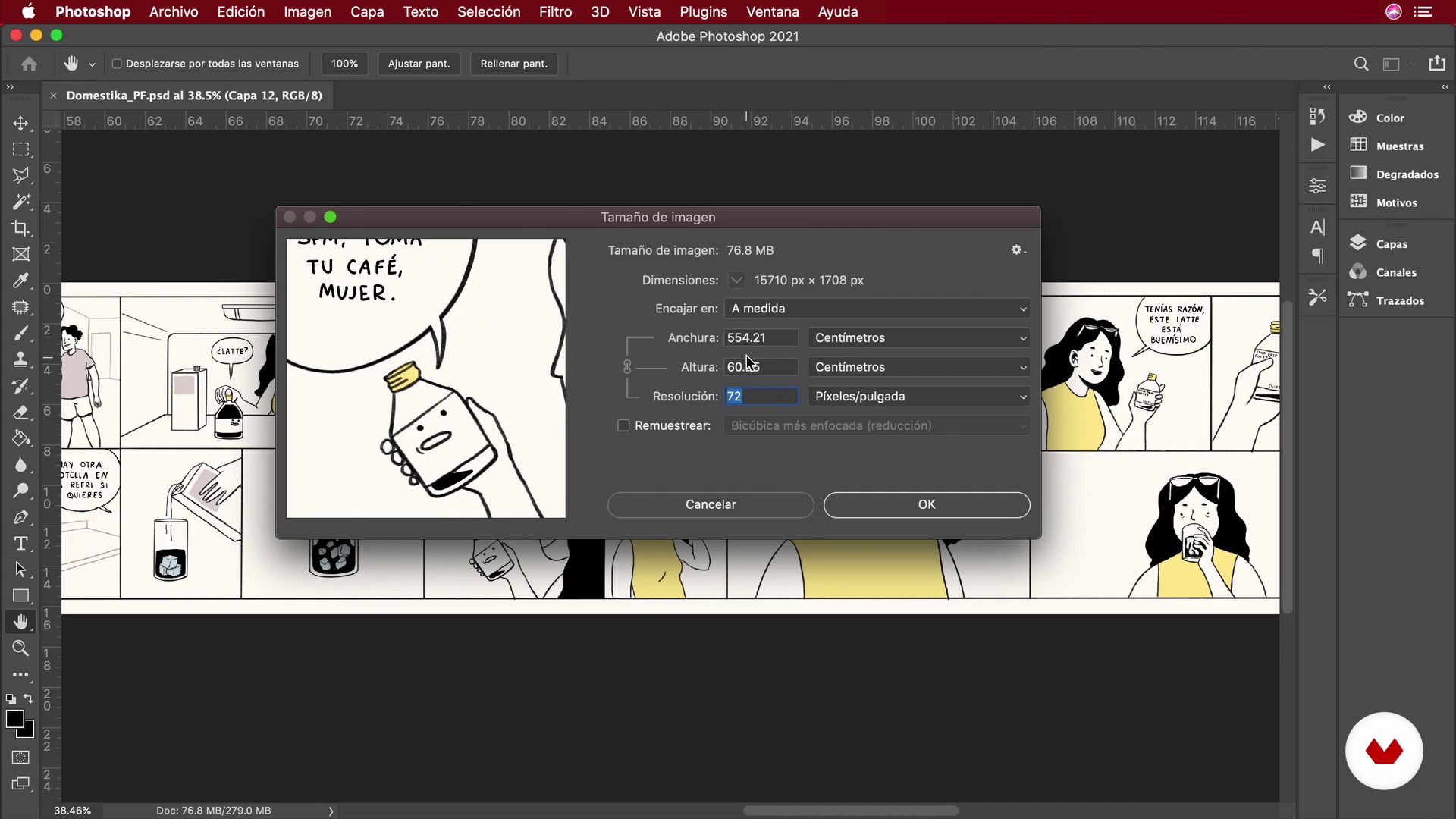This screenshot has height=819, width=1456.
Task: Click the 100% zoom button
Action: [x=344, y=64]
